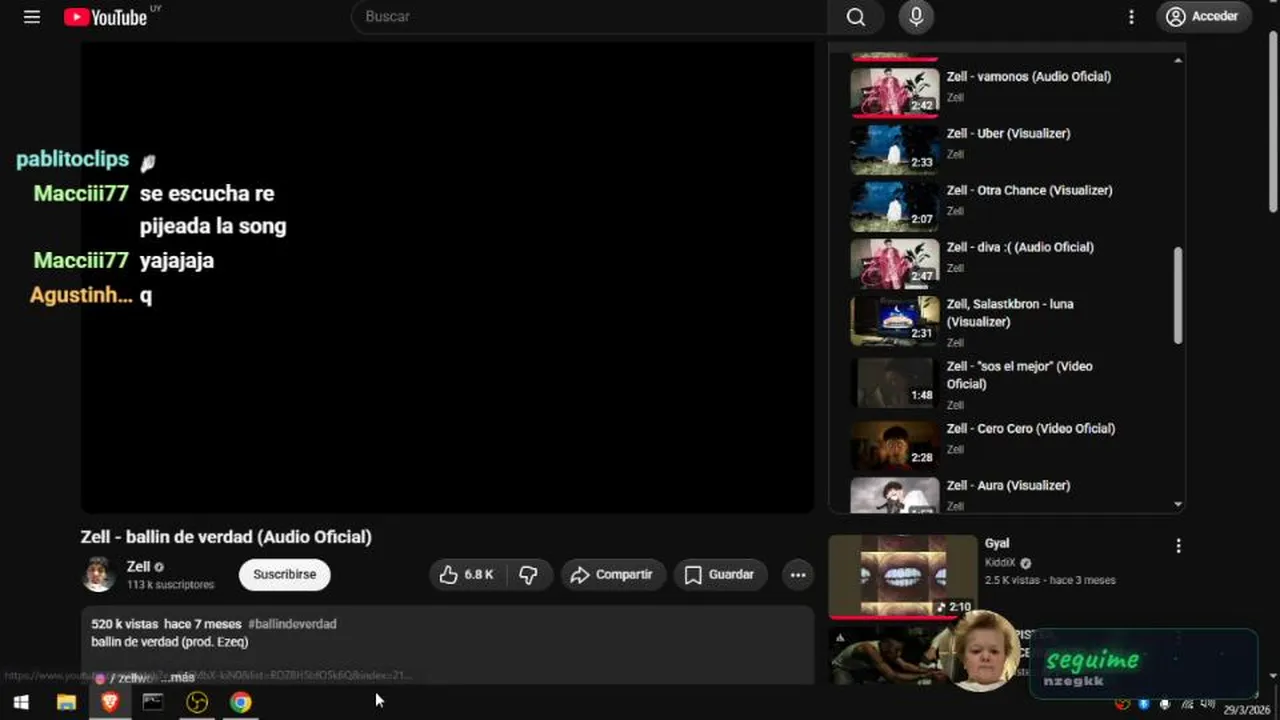Click video title ballin de verdad

pyautogui.click(x=226, y=537)
